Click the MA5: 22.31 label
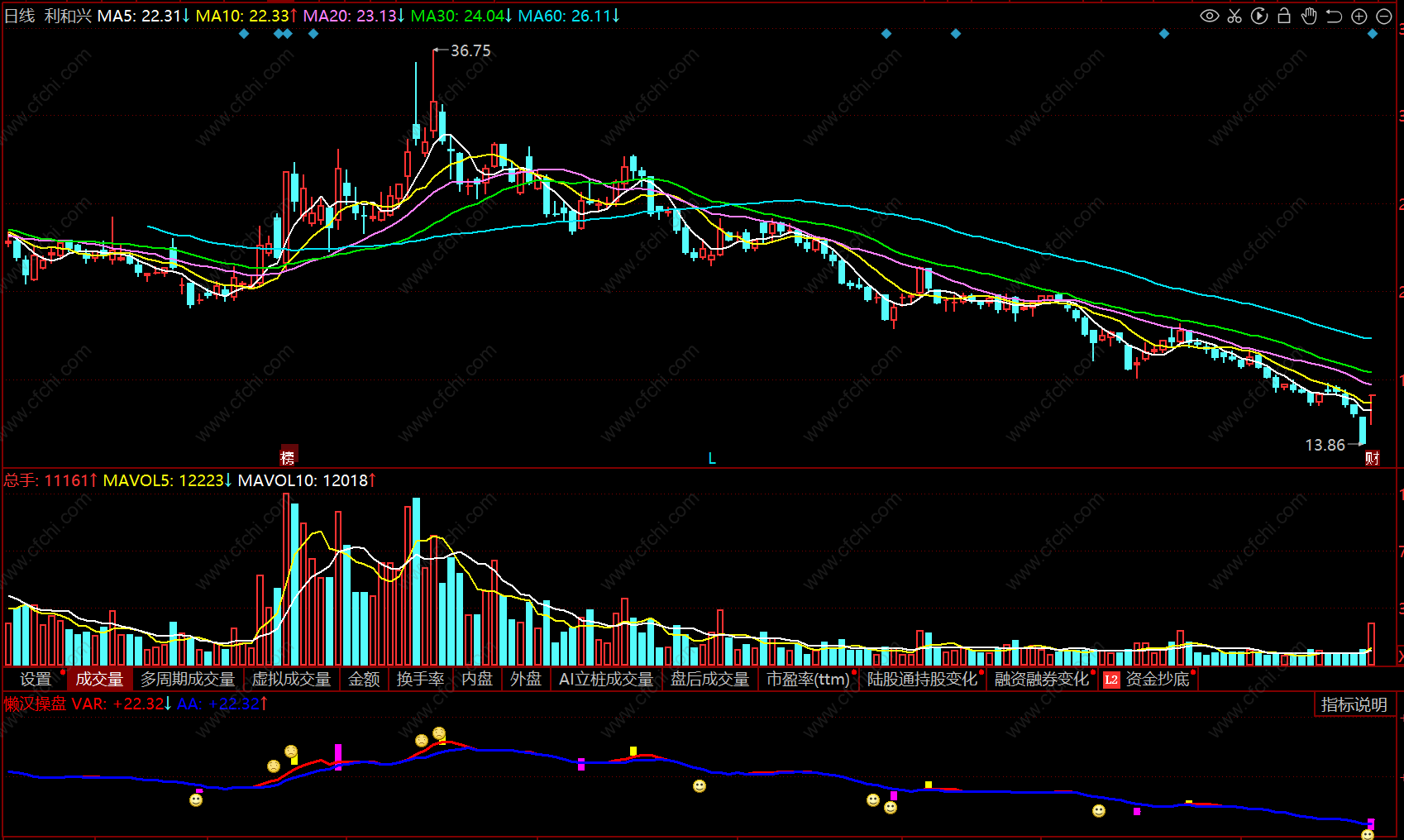The image size is (1404, 840). [144, 16]
